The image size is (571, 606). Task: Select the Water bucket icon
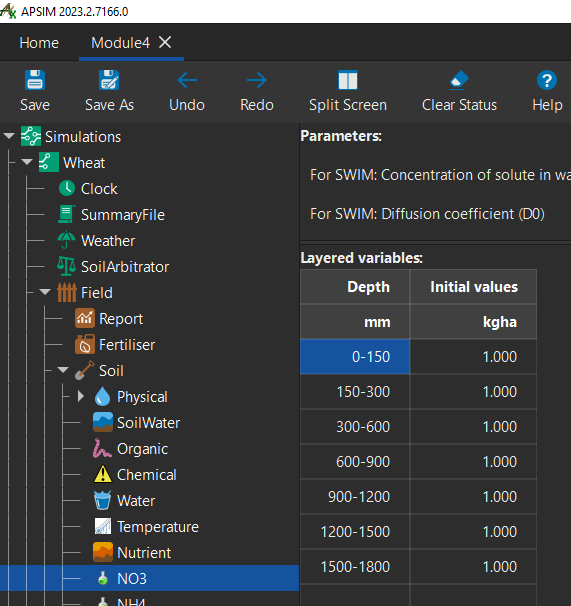pyautogui.click(x=102, y=500)
